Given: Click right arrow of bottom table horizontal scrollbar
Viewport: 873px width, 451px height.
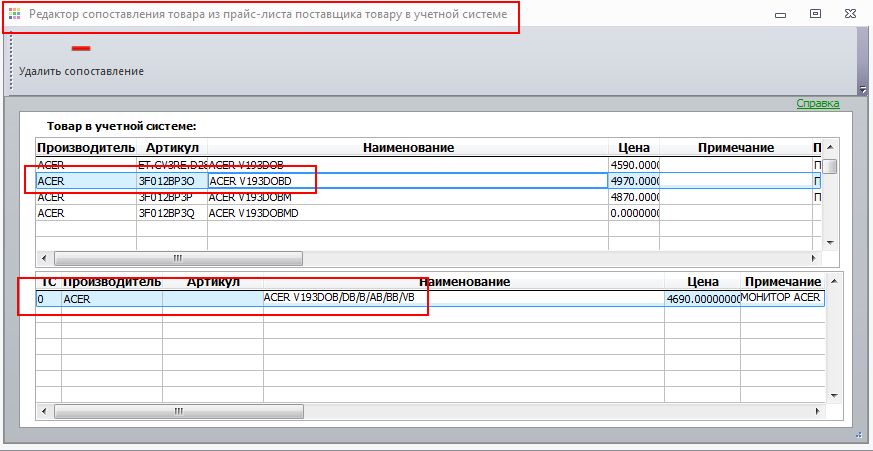Looking at the screenshot, I should pos(818,411).
